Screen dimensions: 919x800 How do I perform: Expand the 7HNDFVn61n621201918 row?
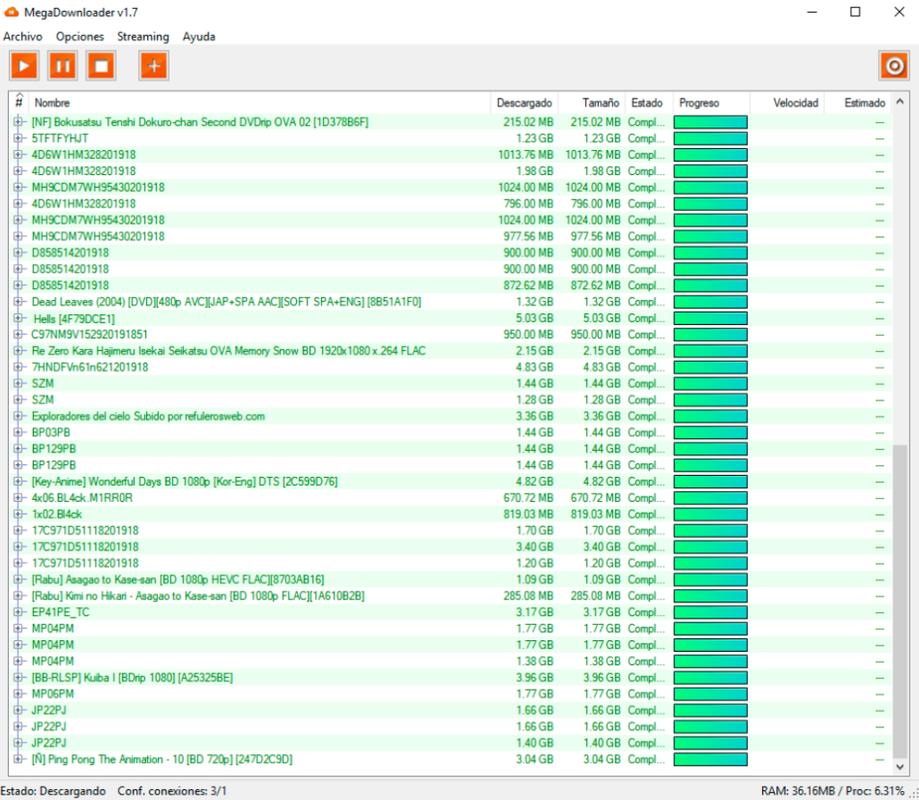(x=18, y=367)
